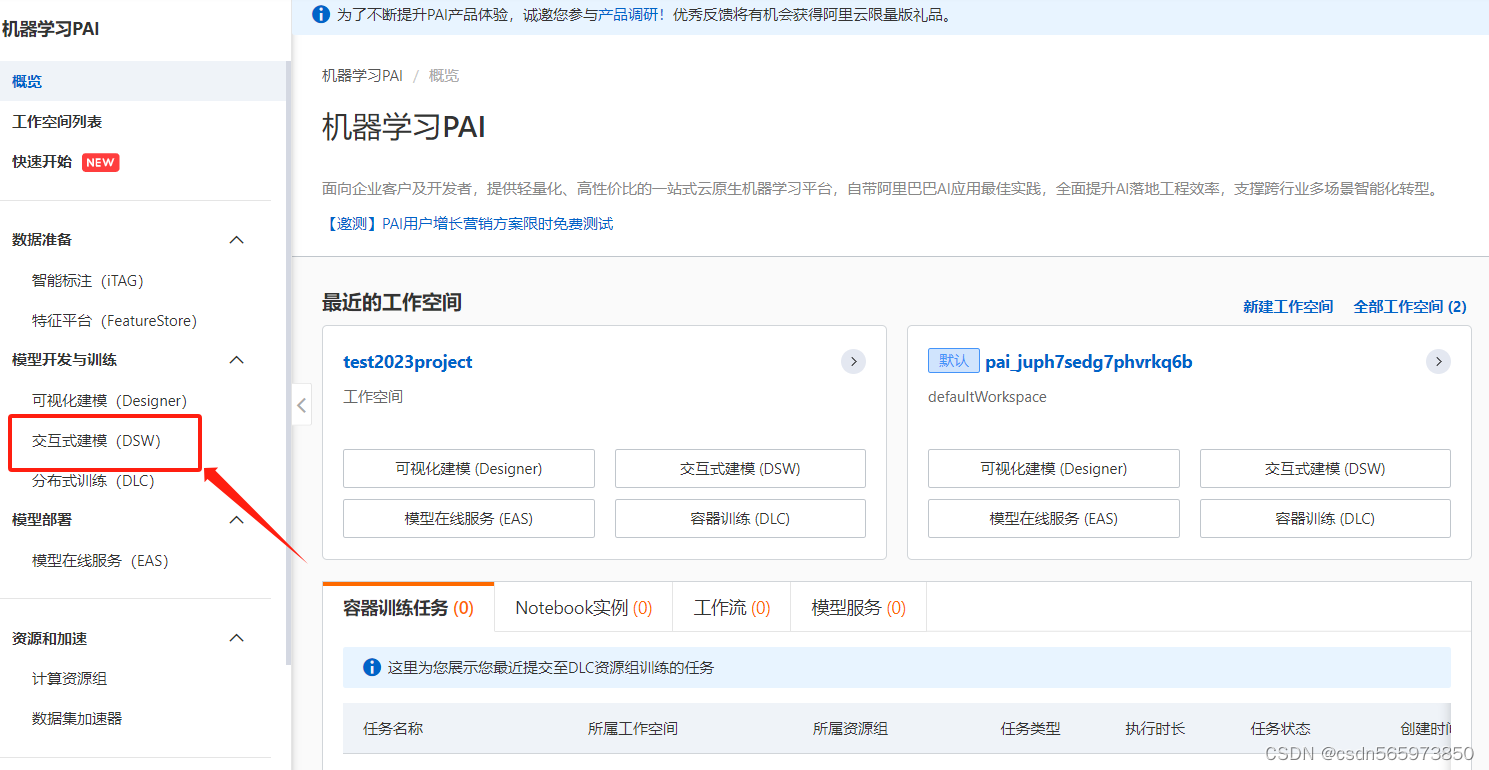Click the 所属工作空间 column header
Viewport: 1489px width, 770px height.
(x=633, y=729)
